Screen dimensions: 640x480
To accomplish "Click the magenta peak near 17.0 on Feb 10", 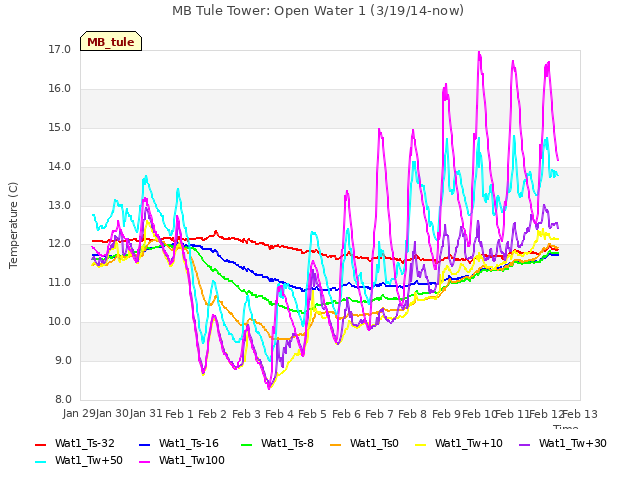I will coord(479,52).
